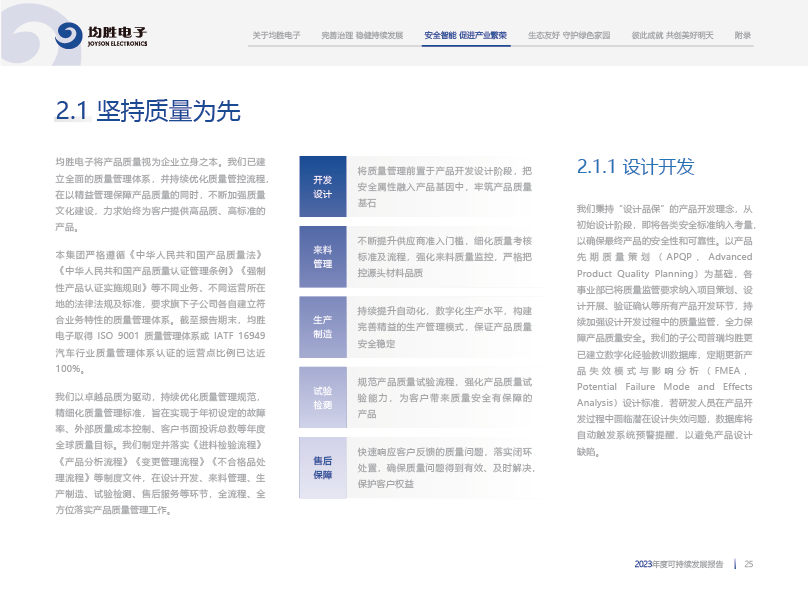Go to 生态友好 守护绿色家园 tab
Image resolution: width=809 pixels, height=596 pixels.
pyautogui.click(x=568, y=35)
